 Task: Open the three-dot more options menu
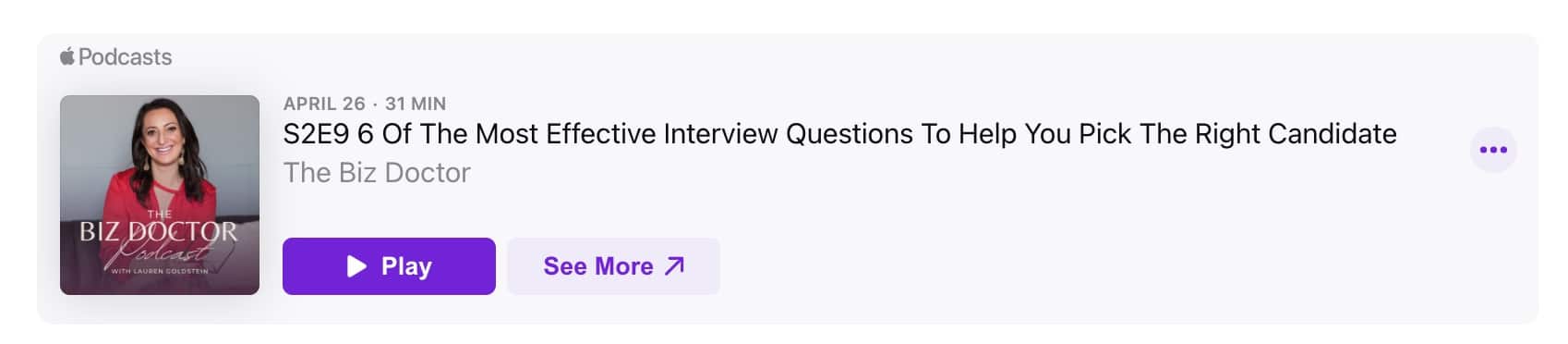pyautogui.click(x=1493, y=150)
